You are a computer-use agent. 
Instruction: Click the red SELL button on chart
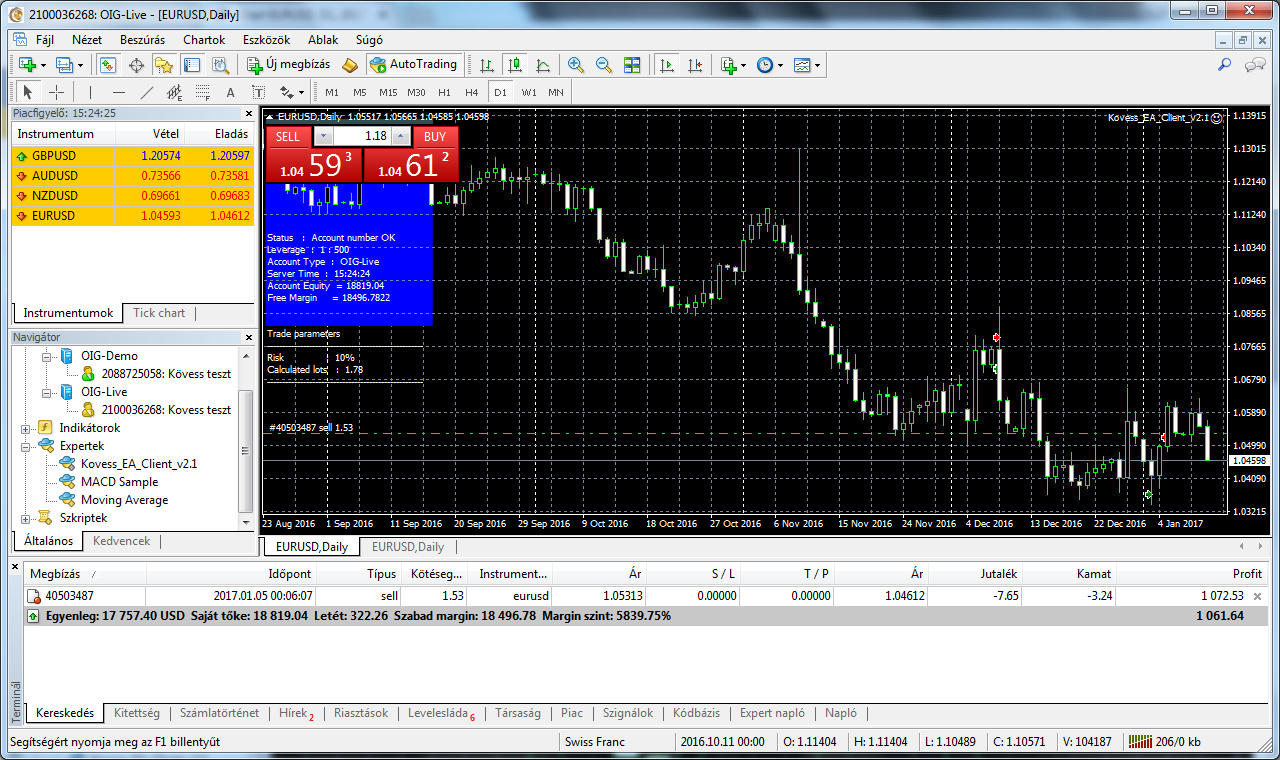coord(288,137)
